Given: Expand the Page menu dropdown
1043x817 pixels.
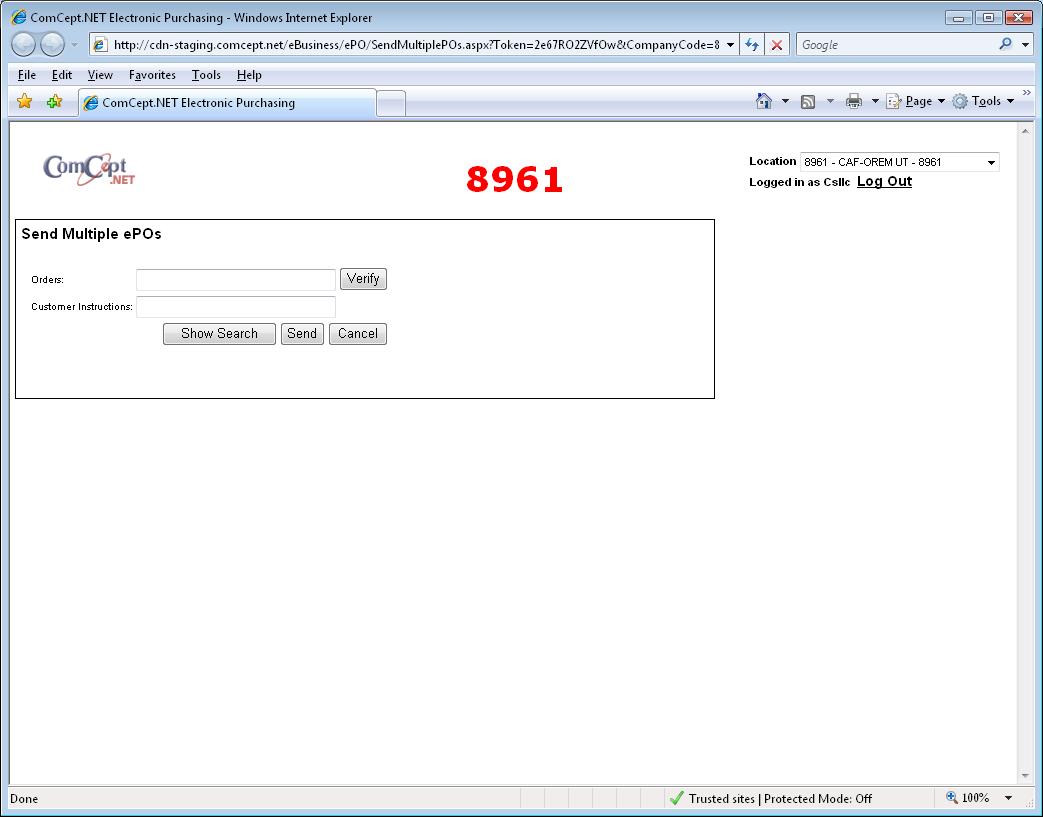Looking at the screenshot, I should (941, 101).
